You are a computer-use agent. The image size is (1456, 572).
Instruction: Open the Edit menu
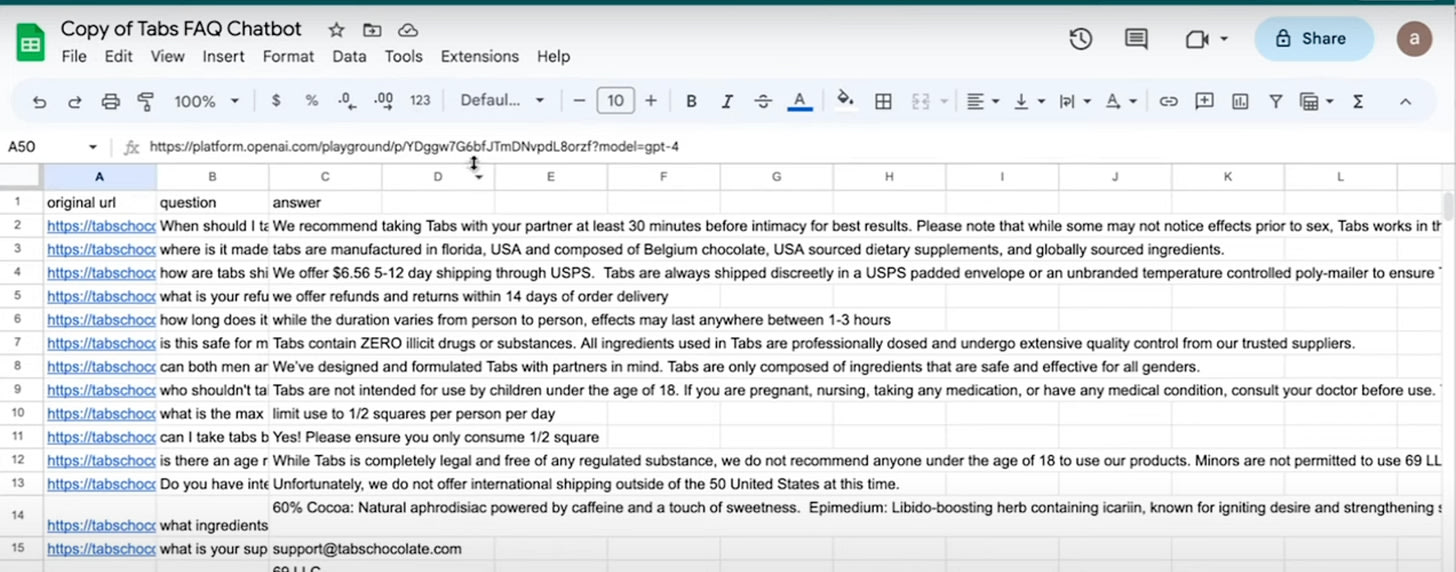(118, 57)
